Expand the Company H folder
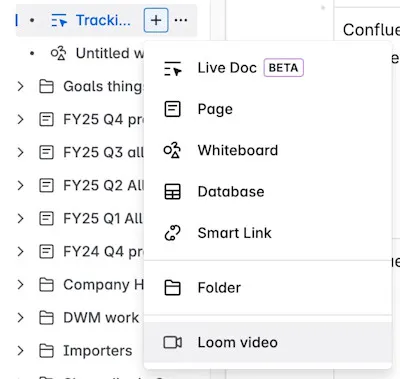The width and height of the screenshot is (400, 379). (21, 284)
